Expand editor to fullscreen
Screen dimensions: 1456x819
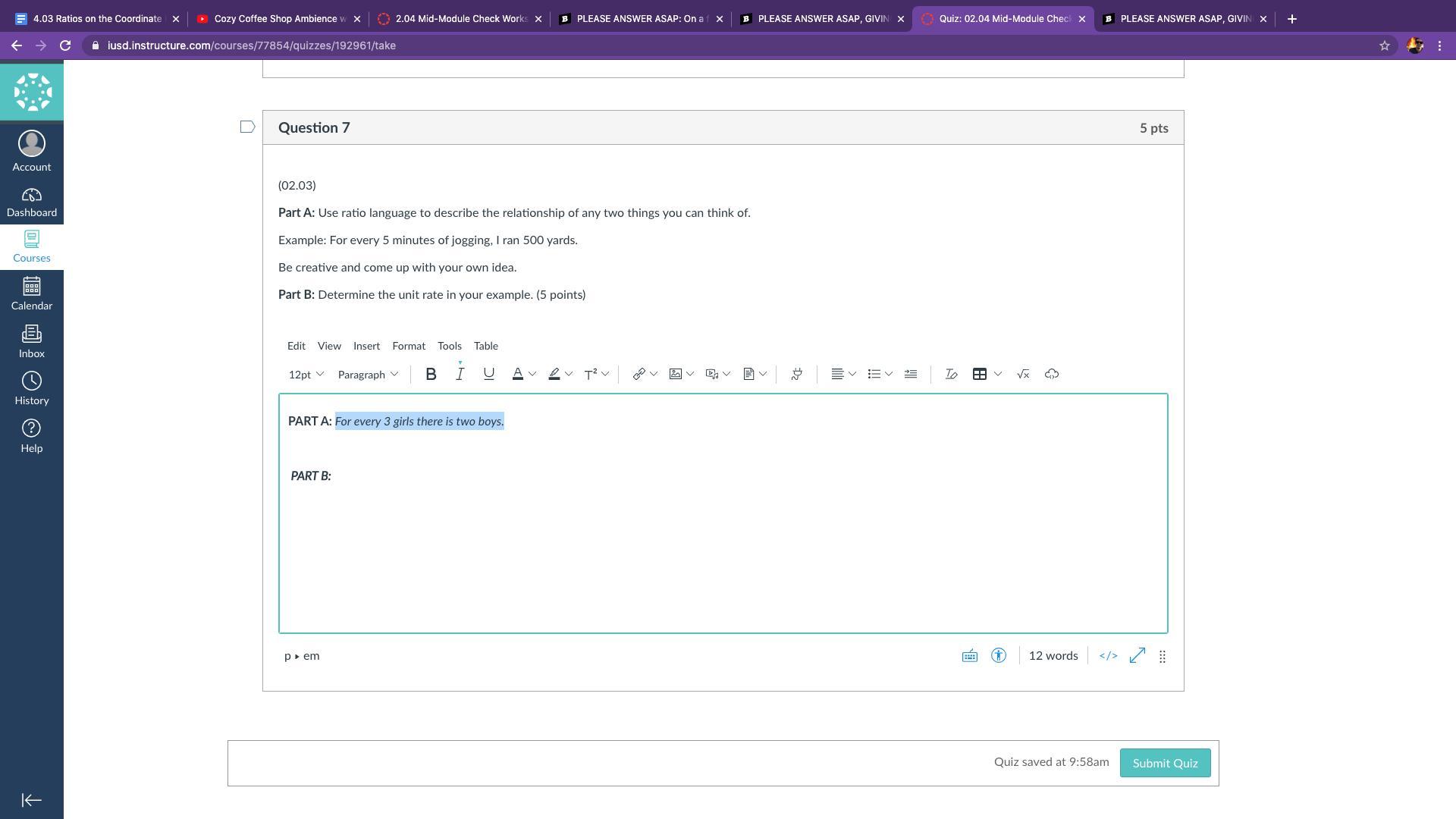click(x=1137, y=656)
